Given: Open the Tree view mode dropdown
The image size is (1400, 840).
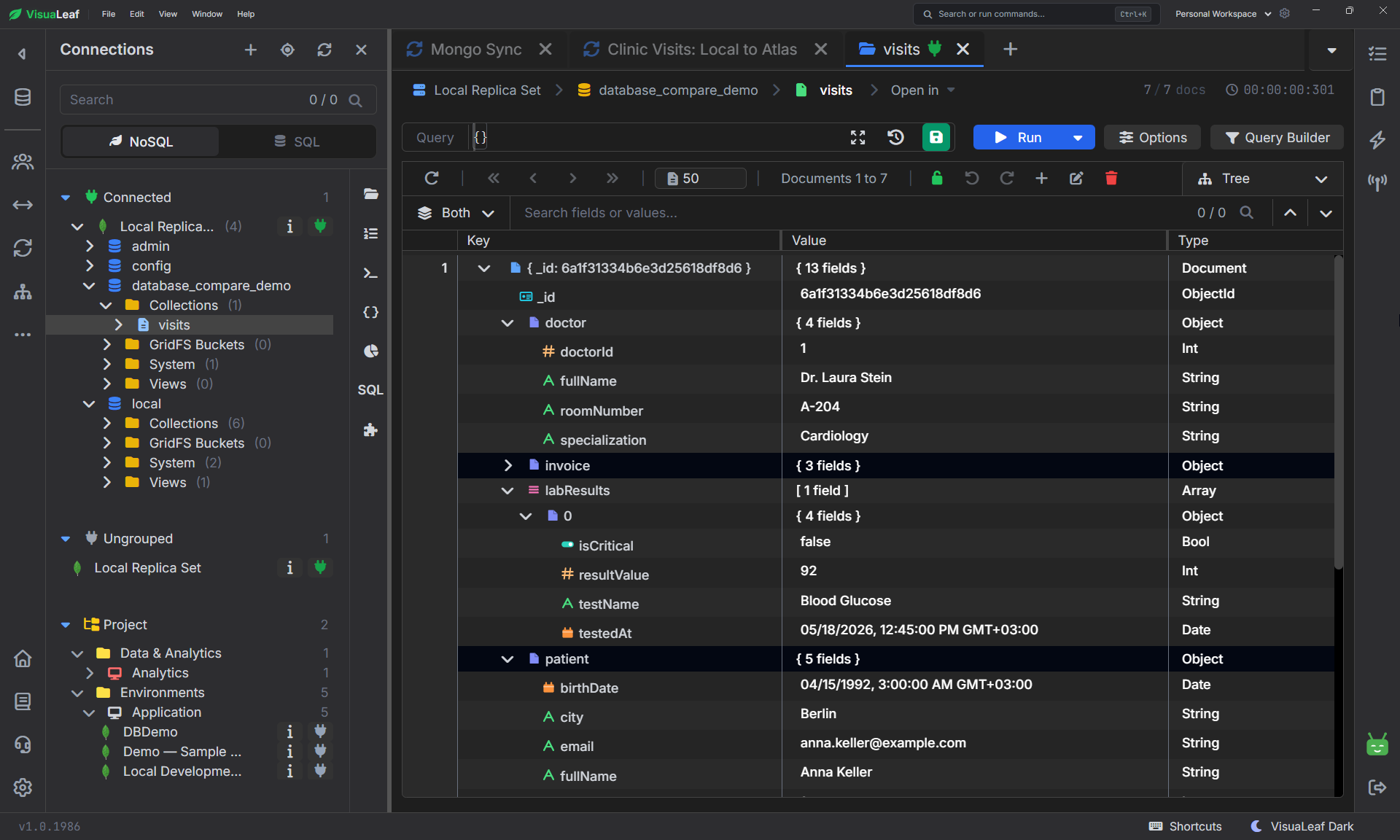Looking at the screenshot, I should tap(1262, 179).
